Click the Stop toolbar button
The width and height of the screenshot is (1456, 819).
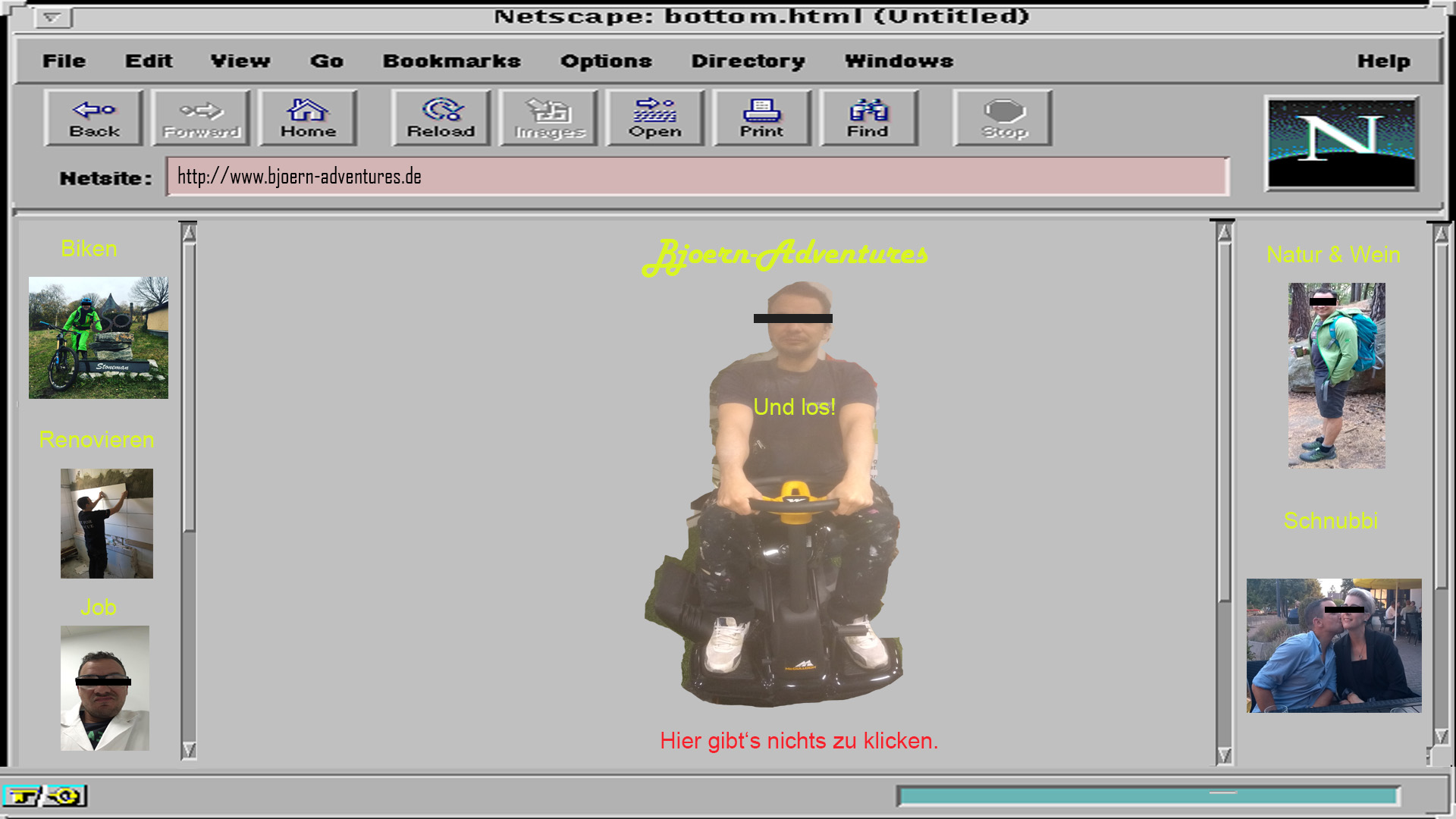pyautogui.click(x=1003, y=118)
